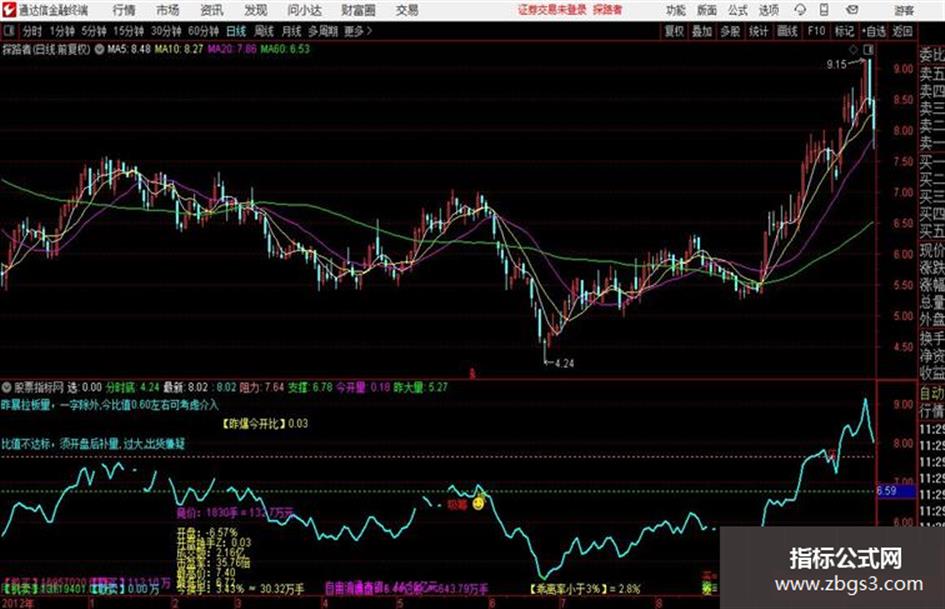The image size is (945, 609).
Task: Click the 游客 user account label
Action: tap(903, 10)
